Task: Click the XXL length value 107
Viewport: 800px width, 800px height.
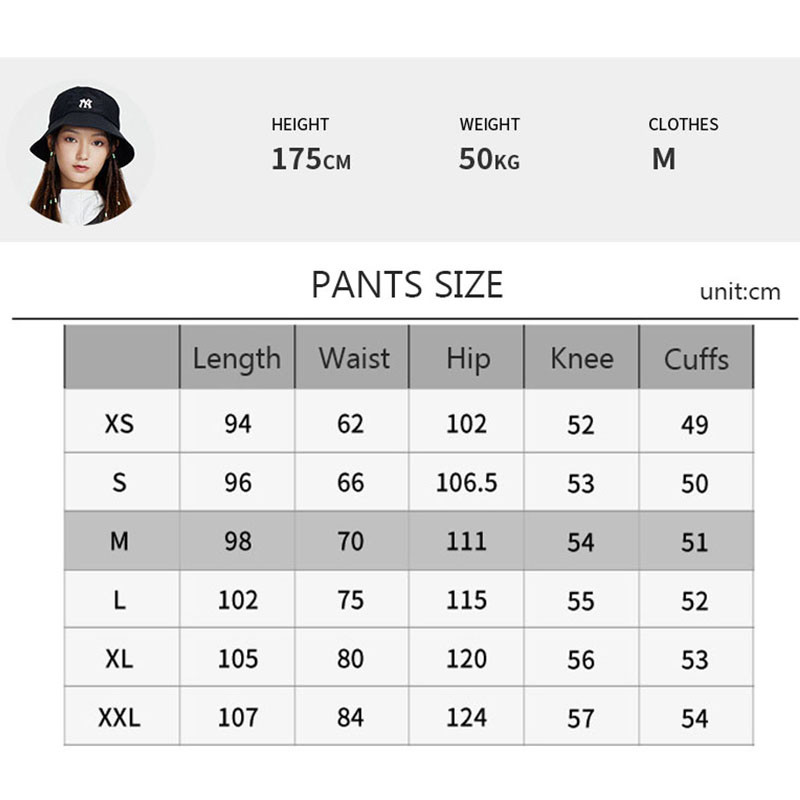Action: point(238,717)
